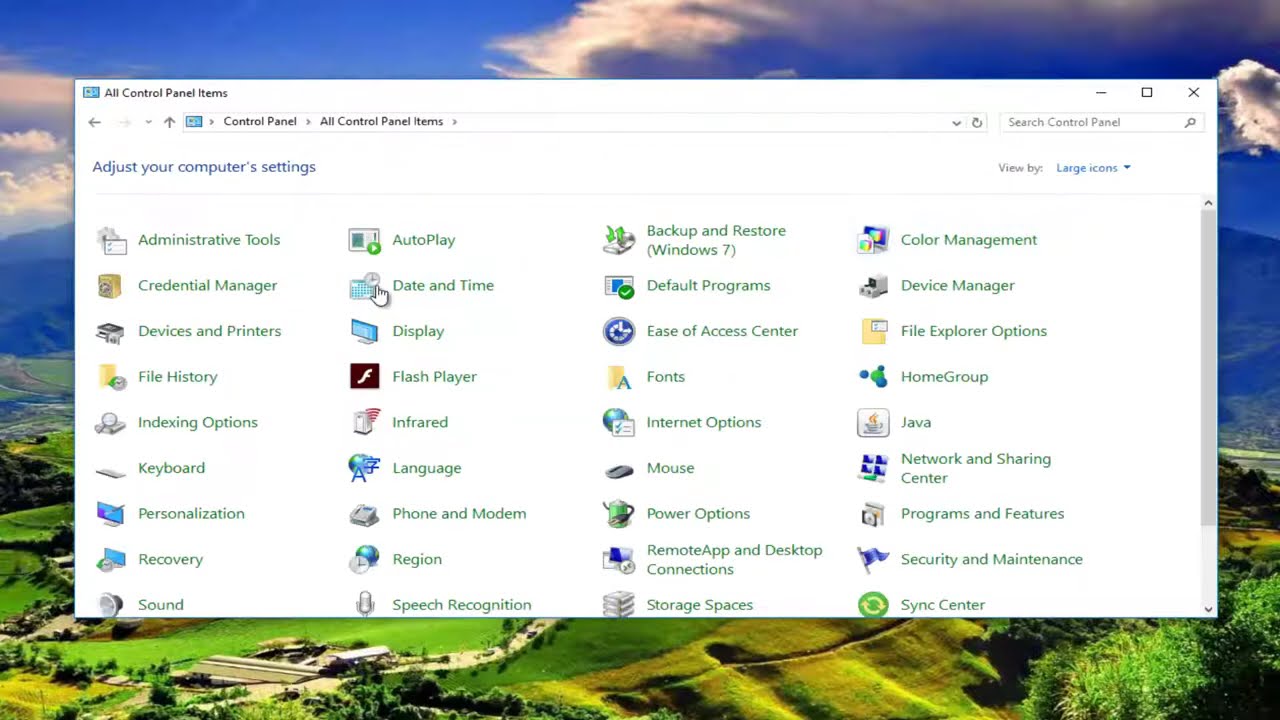Click the search magnifier icon
This screenshot has height=720, width=1280.
[1190, 122]
